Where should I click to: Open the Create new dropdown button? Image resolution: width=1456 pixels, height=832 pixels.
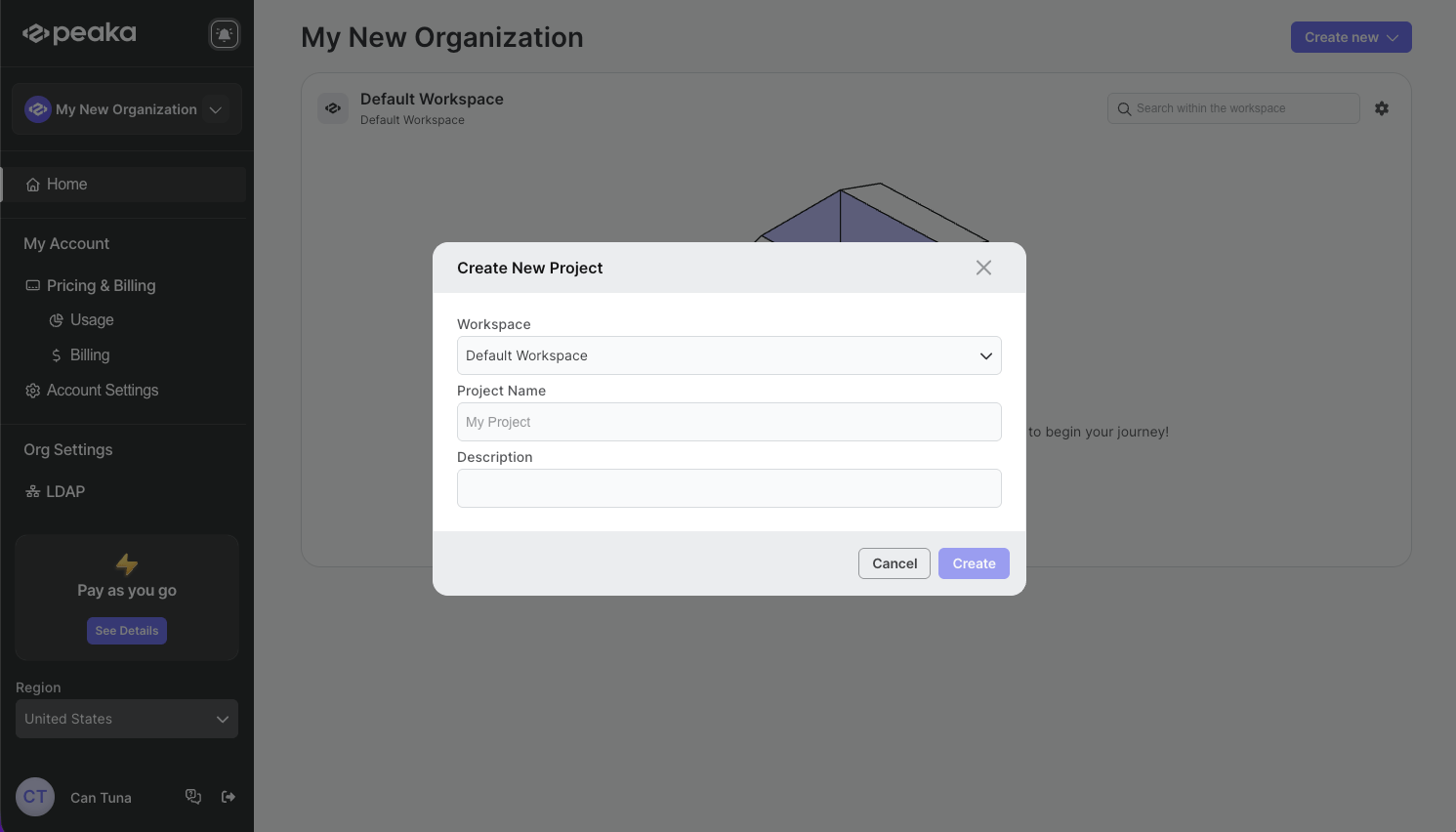1351,37
